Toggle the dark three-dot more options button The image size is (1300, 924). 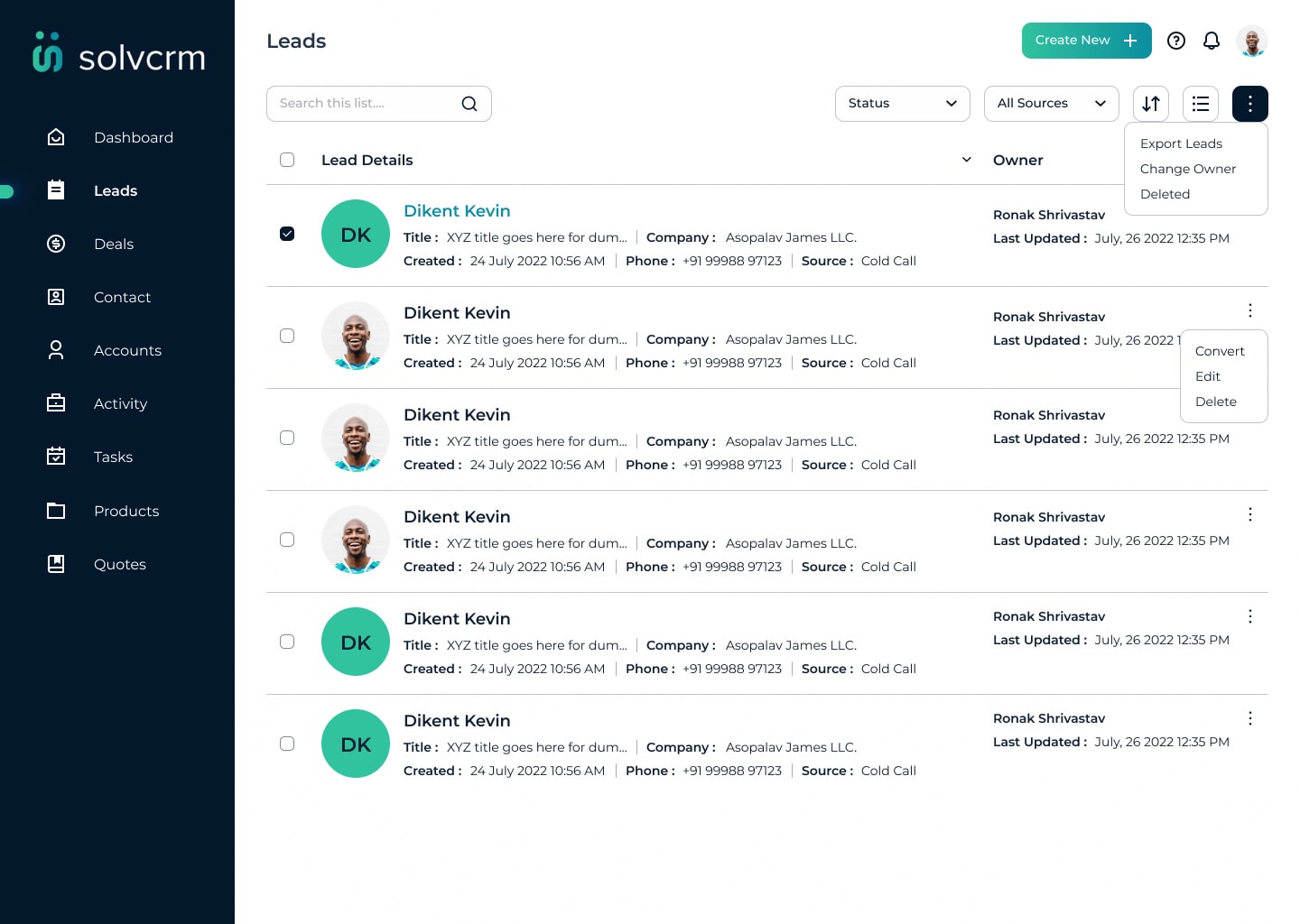click(x=1250, y=104)
